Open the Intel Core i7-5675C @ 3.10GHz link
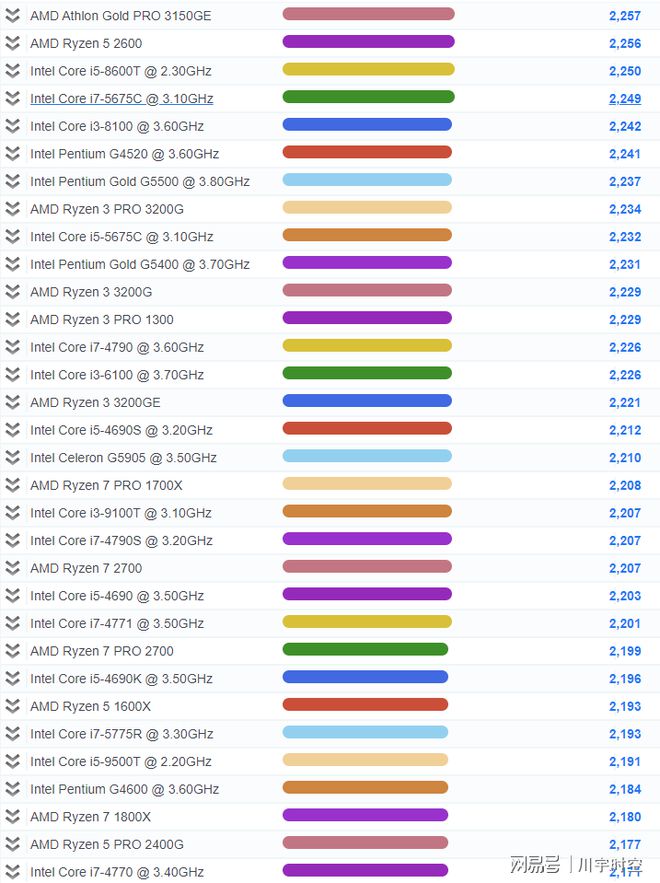Viewport: 660px width, 883px height. coord(121,99)
